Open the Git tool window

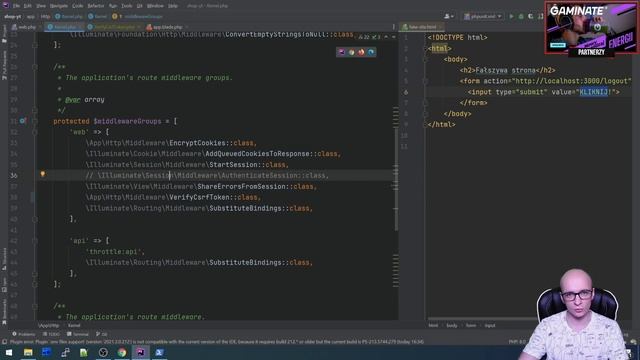point(102,334)
